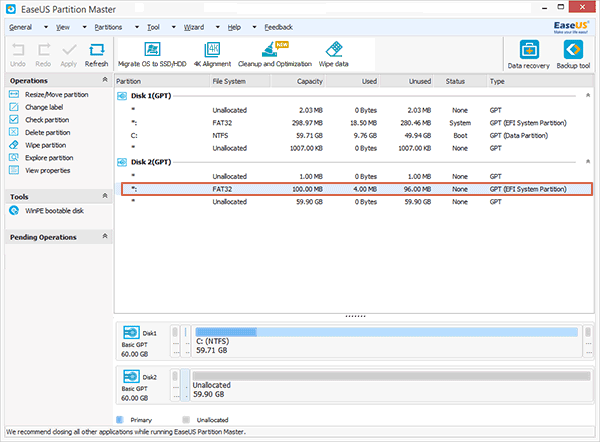Sort by Unused column header
The width and height of the screenshot is (600, 442).
[x=407, y=82]
